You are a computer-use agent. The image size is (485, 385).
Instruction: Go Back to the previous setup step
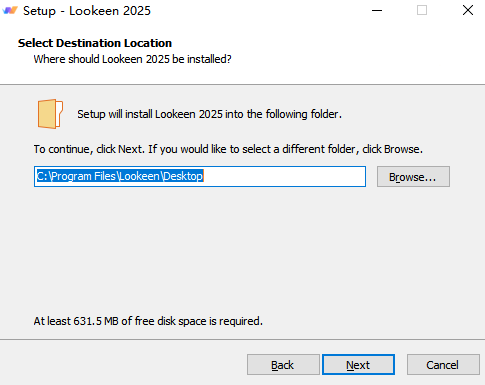283,365
